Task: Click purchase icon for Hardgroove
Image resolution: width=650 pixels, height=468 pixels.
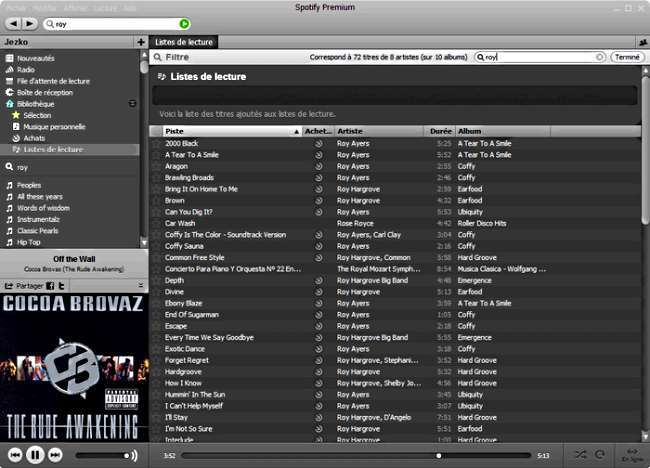Action: pyautogui.click(x=318, y=372)
